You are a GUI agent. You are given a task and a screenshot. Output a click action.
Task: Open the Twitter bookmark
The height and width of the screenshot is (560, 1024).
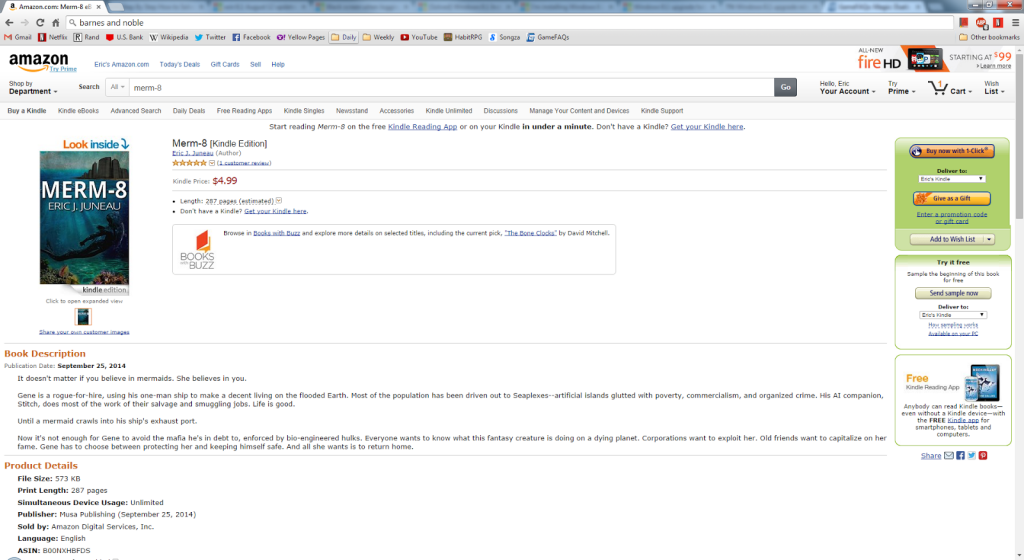coord(210,37)
